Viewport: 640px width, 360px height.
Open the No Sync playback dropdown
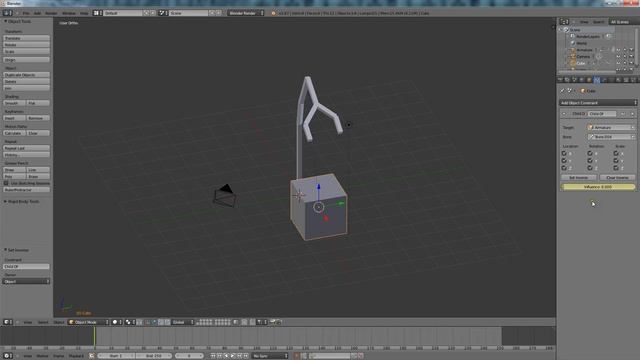click(x=270, y=356)
